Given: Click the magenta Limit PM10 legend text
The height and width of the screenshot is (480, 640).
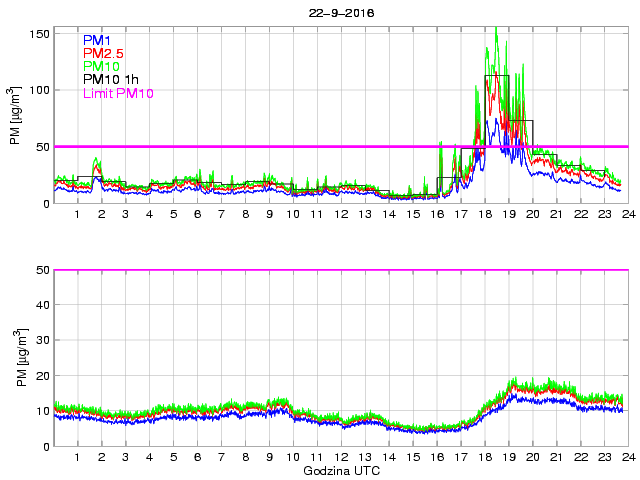Looking at the screenshot, I should click(x=118, y=93).
